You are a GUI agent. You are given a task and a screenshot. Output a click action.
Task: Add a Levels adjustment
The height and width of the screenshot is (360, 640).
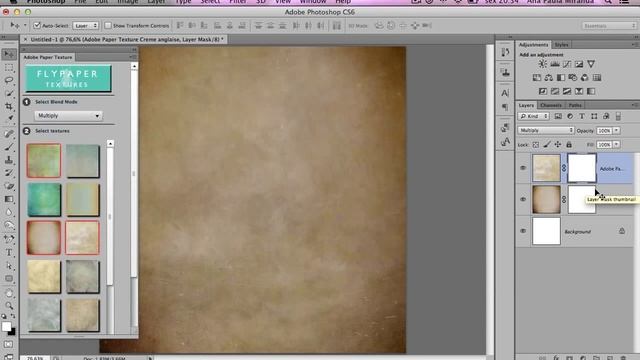pyautogui.click(x=555, y=64)
